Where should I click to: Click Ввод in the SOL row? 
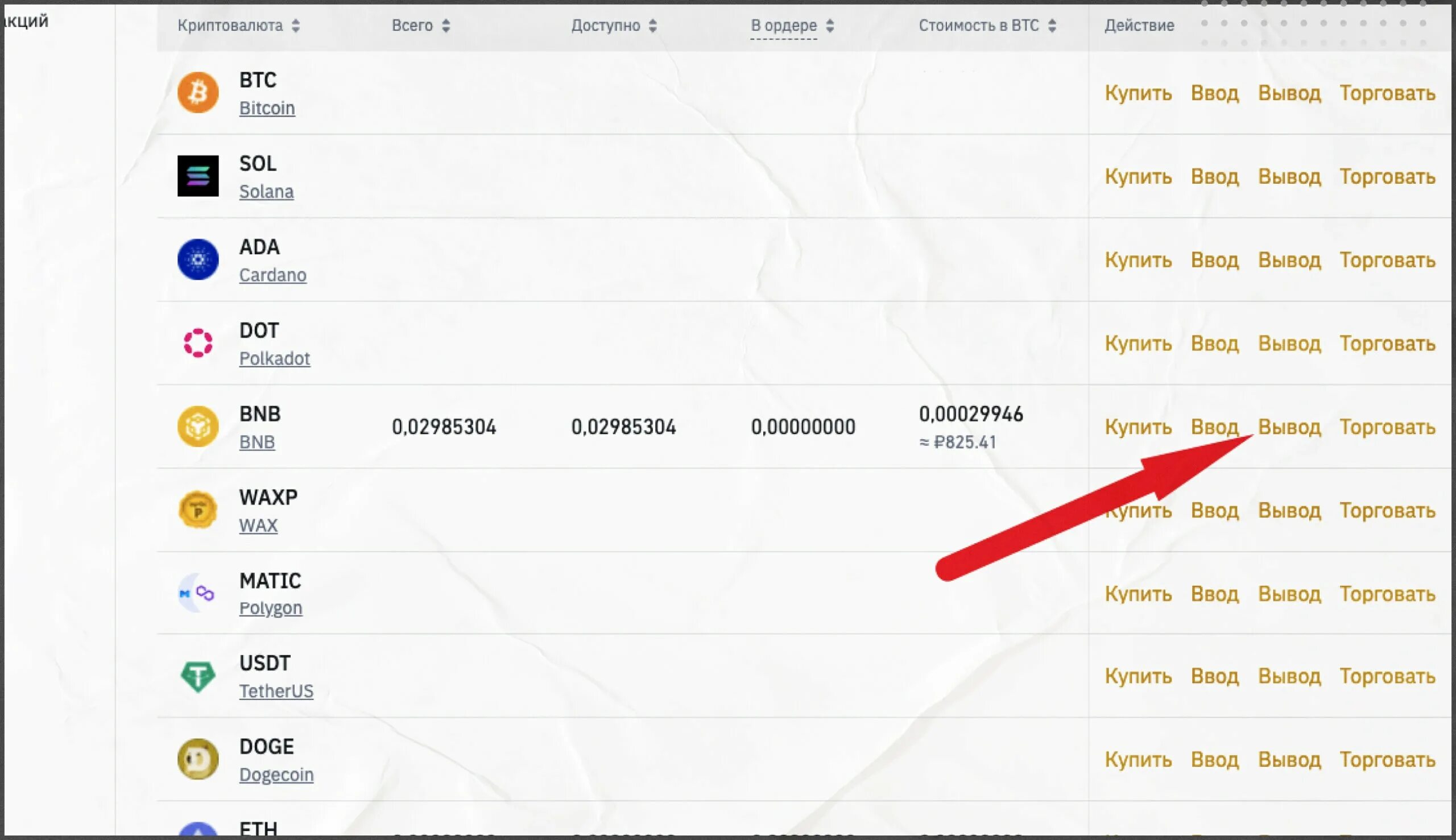(x=1215, y=177)
